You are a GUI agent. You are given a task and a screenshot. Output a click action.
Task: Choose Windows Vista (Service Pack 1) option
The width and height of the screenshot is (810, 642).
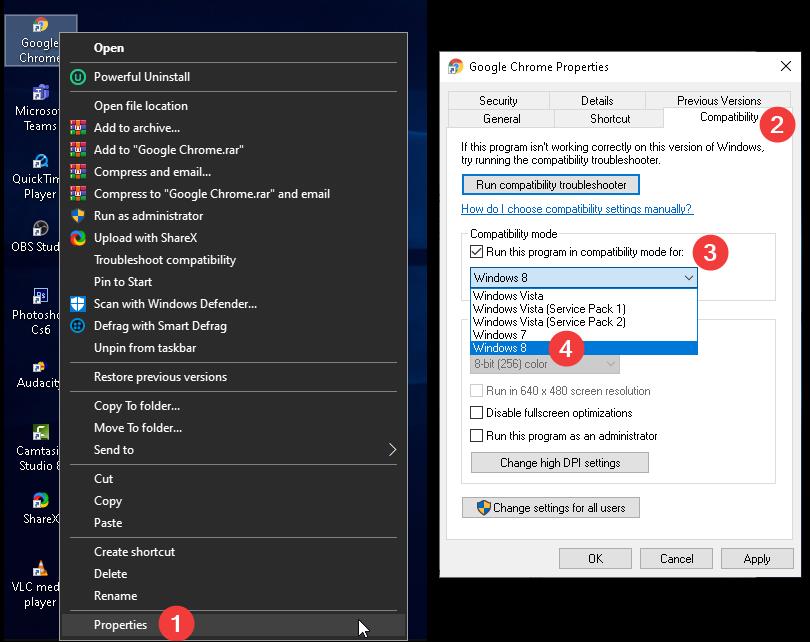(584, 309)
